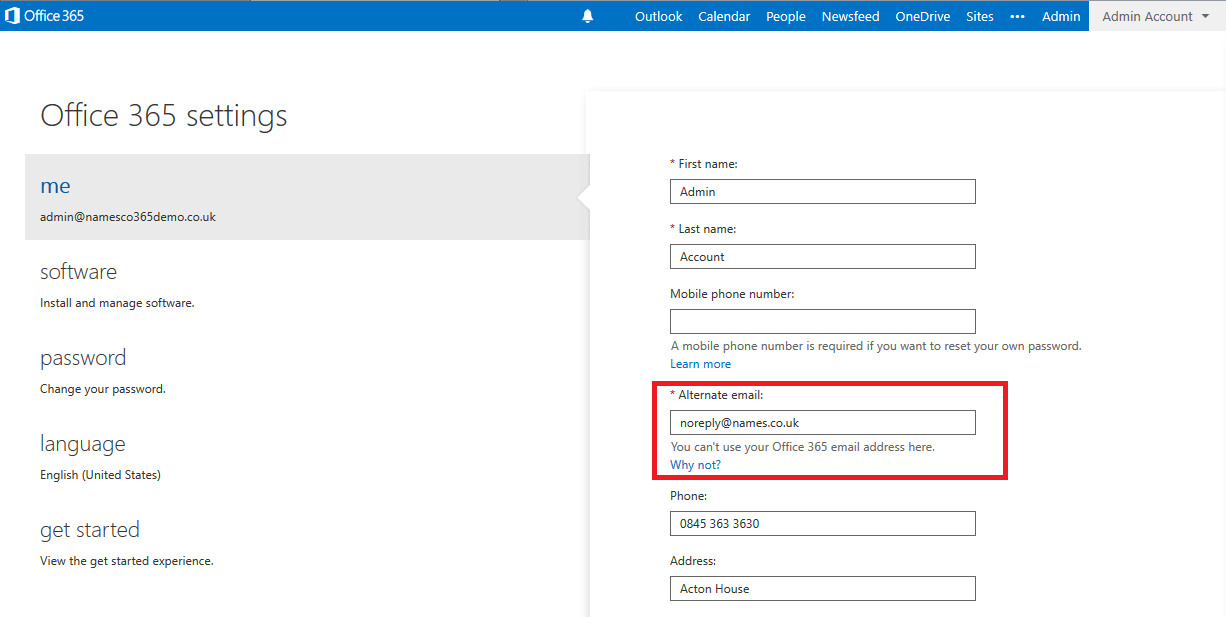Select the software settings section

pyautogui.click(x=307, y=284)
